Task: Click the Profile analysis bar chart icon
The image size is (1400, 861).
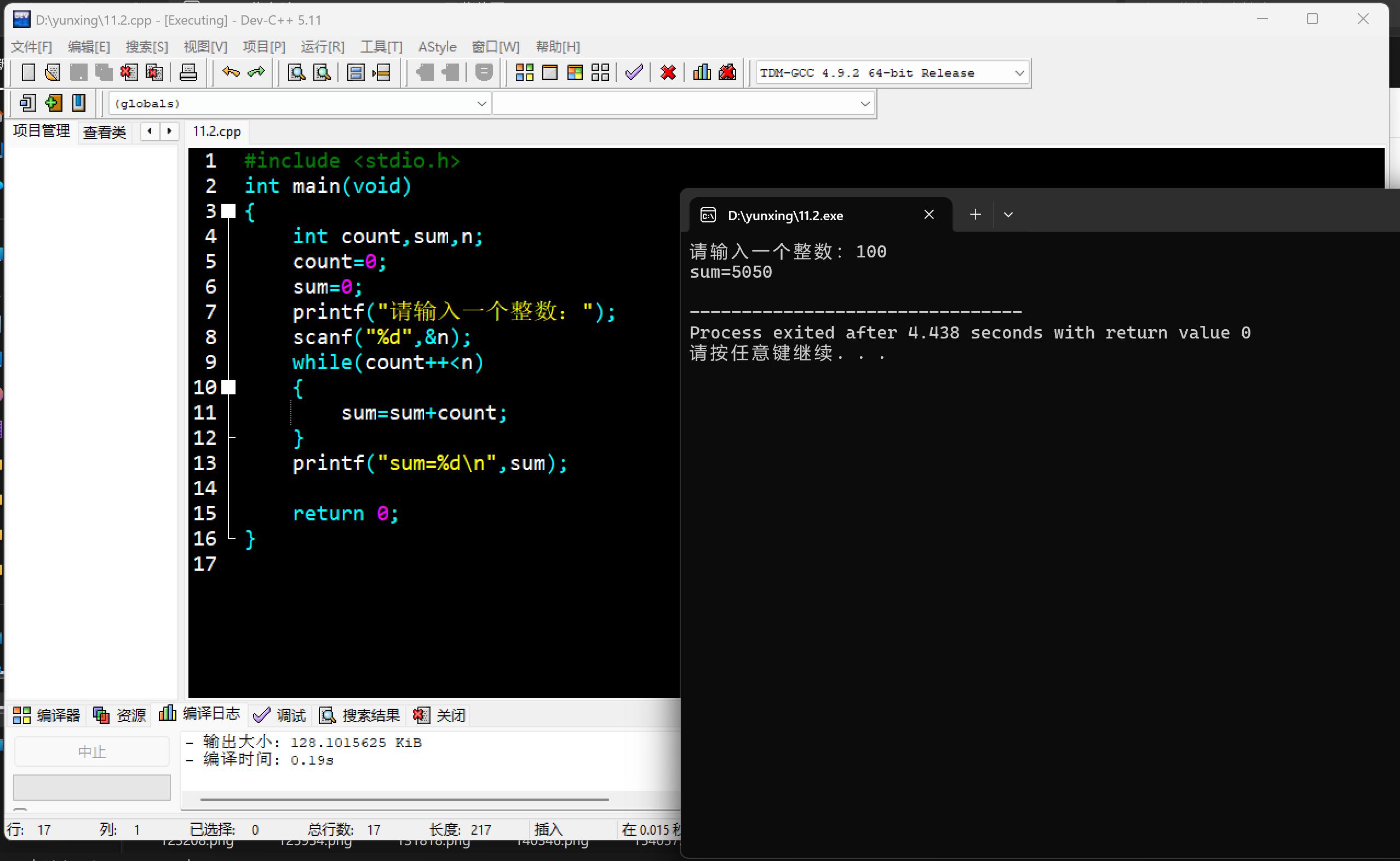Action: tap(702, 73)
